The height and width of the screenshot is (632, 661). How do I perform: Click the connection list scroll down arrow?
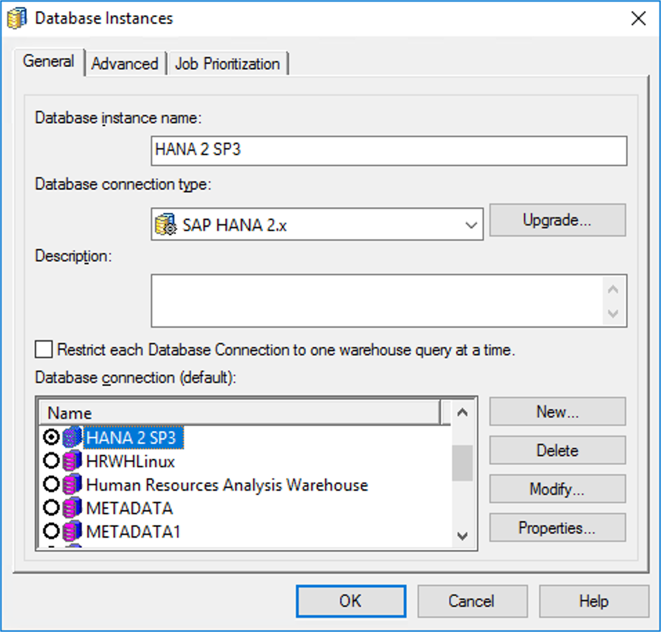[x=462, y=536]
